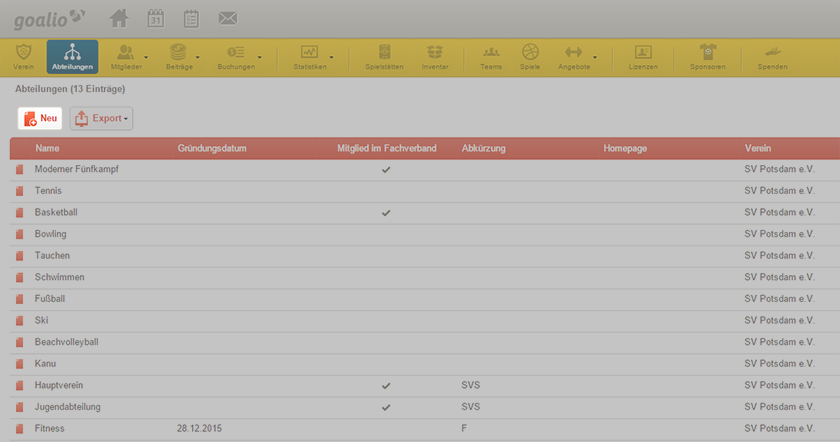This screenshot has width=840, height=442.
Task: Expand the Mitglieder dropdown arrow
Action: click(146, 57)
